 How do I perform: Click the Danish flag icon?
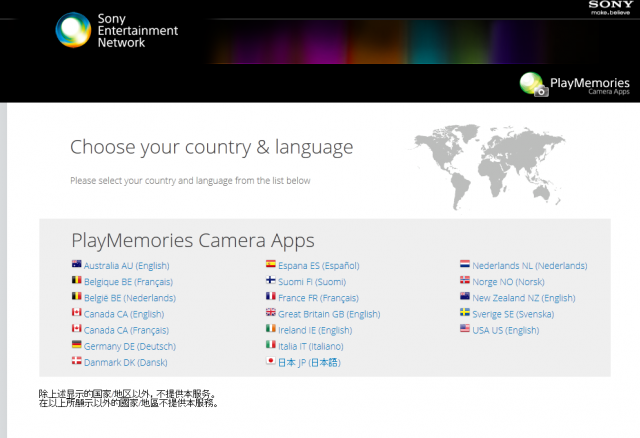76,361
